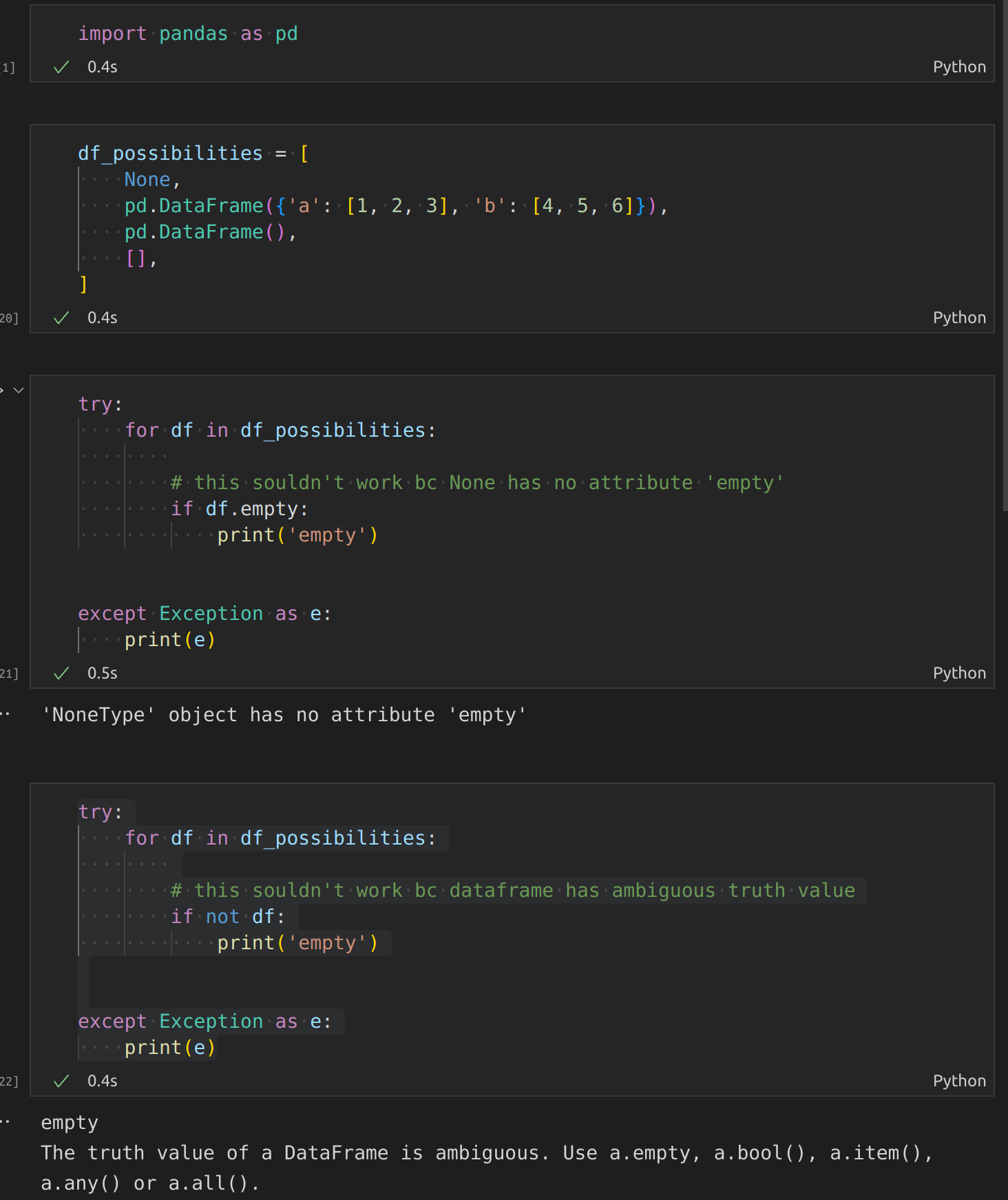Click the success checkmark beside 0.5s
Image resolution: width=1008 pixels, height=1200 pixels.
pyautogui.click(x=61, y=673)
